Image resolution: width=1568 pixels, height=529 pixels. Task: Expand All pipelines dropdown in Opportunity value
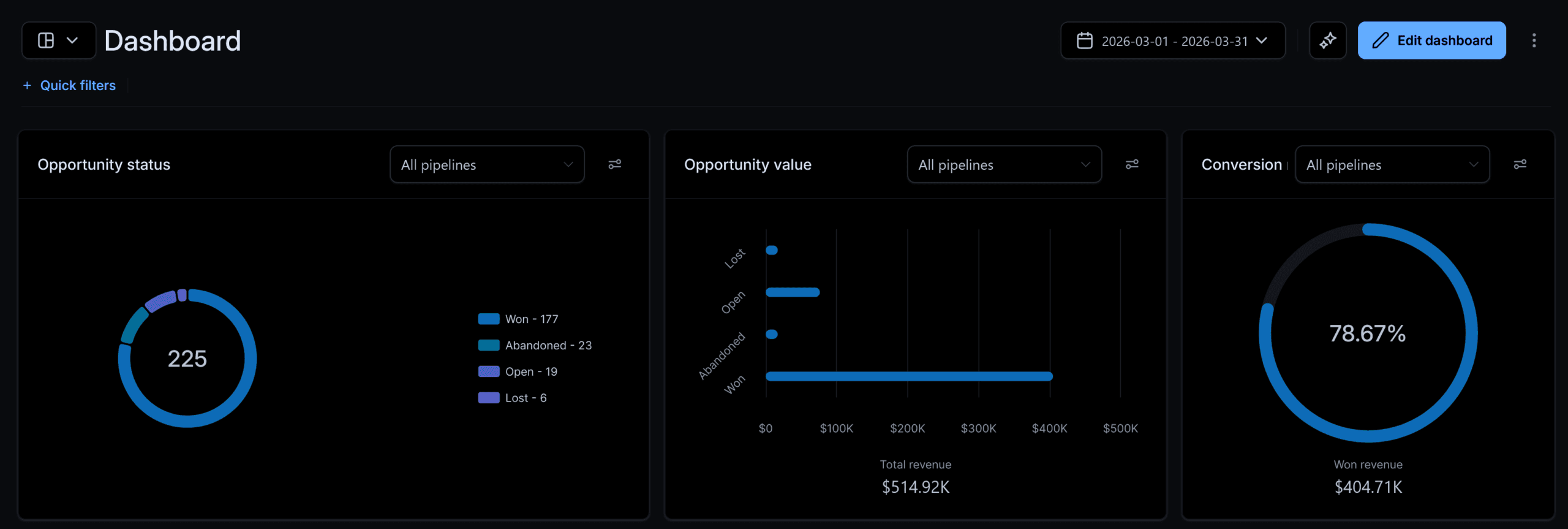1005,164
